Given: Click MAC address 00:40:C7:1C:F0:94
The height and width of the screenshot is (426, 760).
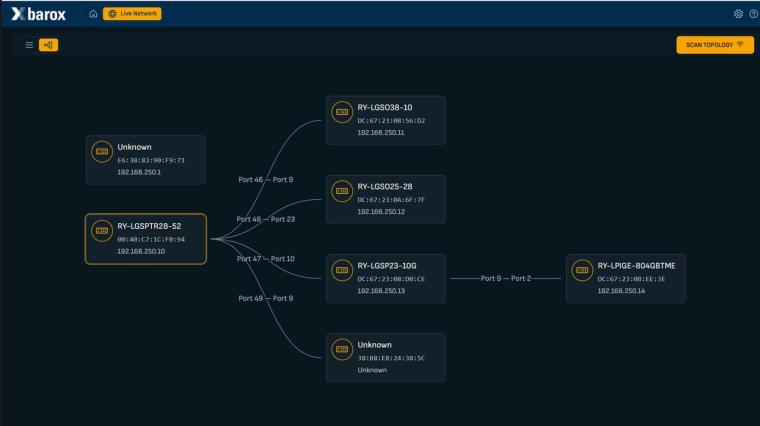Looking at the screenshot, I should (x=151, y=239).
